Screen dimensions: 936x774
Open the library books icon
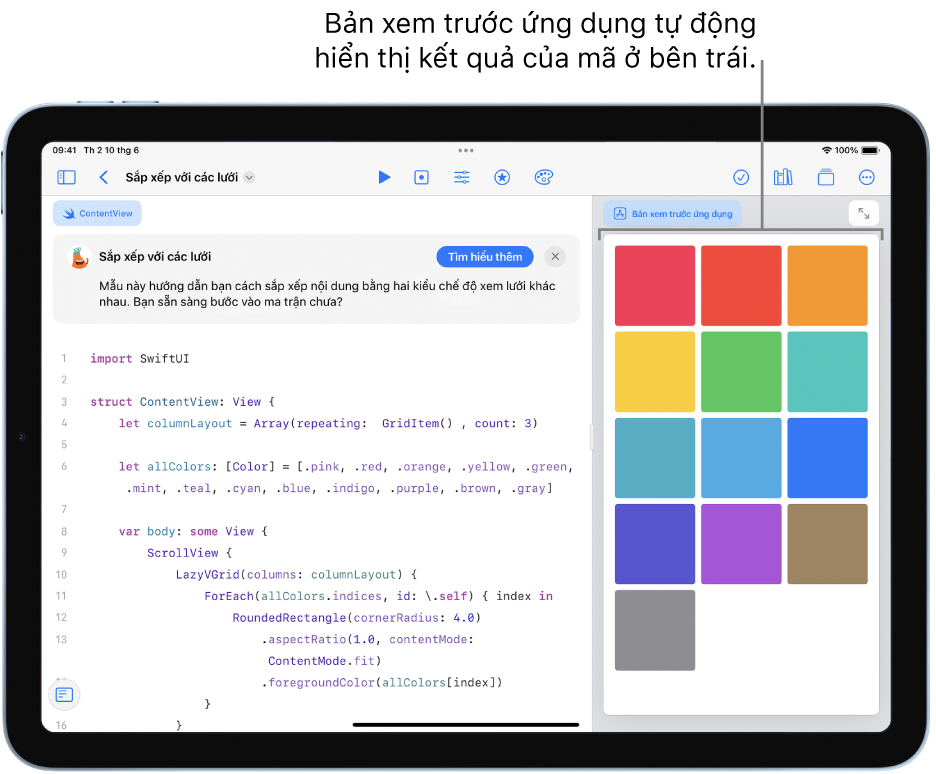[783, 177]
